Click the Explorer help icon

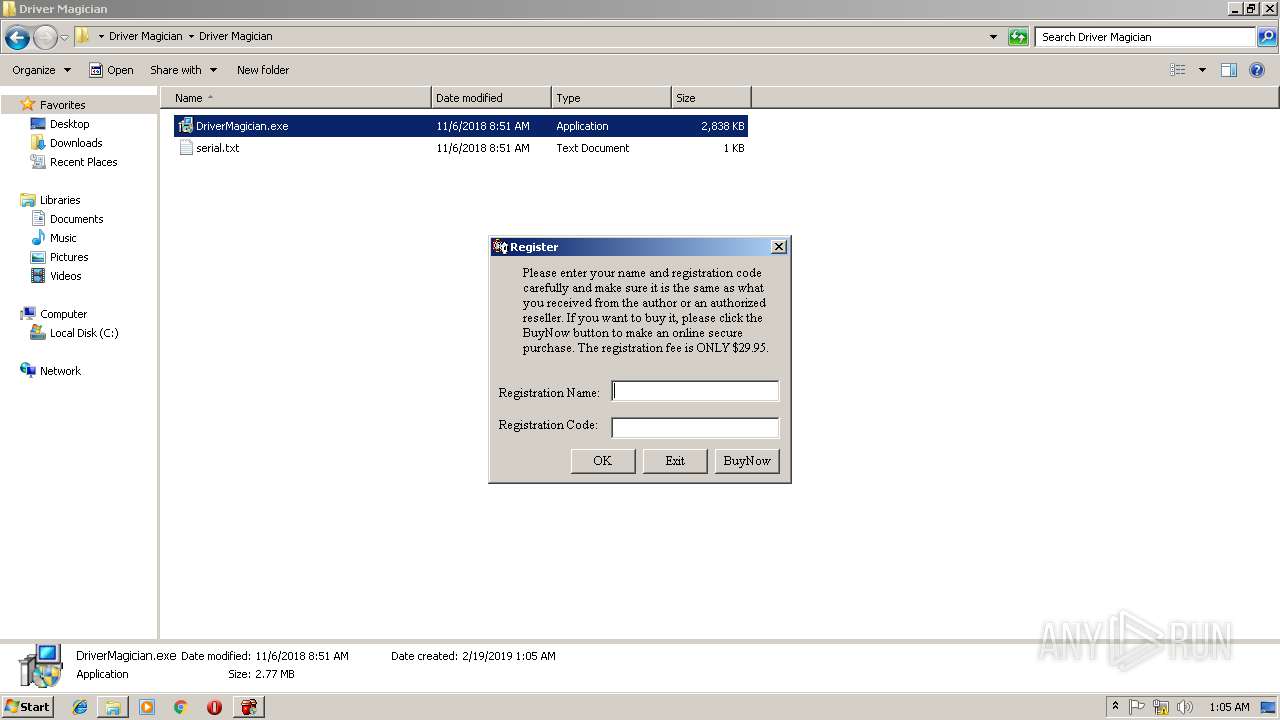[1258, 70]
